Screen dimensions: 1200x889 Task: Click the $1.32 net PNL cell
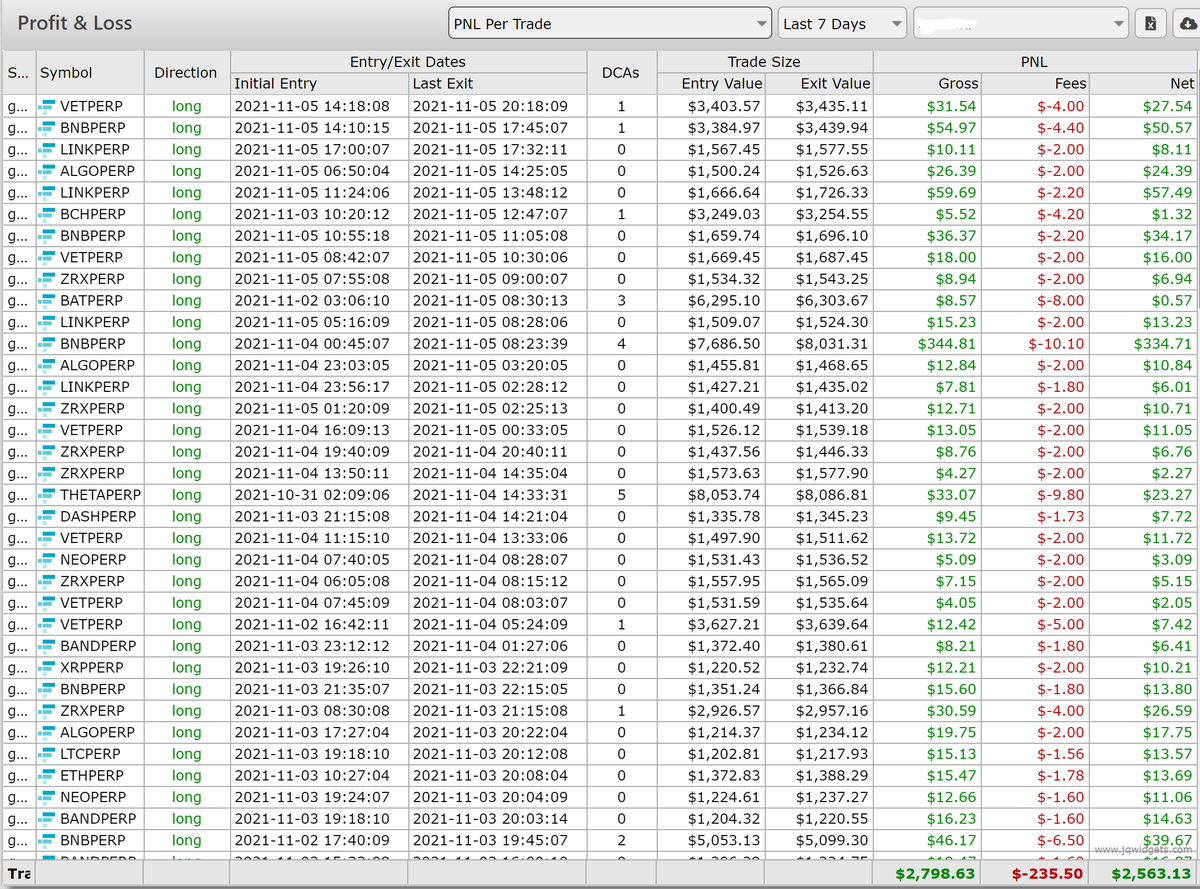point(1144,214)
